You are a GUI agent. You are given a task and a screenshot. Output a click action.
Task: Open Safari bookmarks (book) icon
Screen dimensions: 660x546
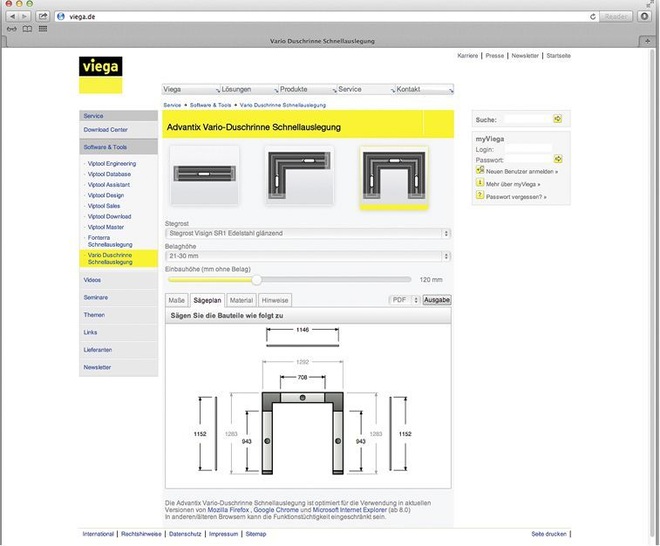(x=27, y=30)
